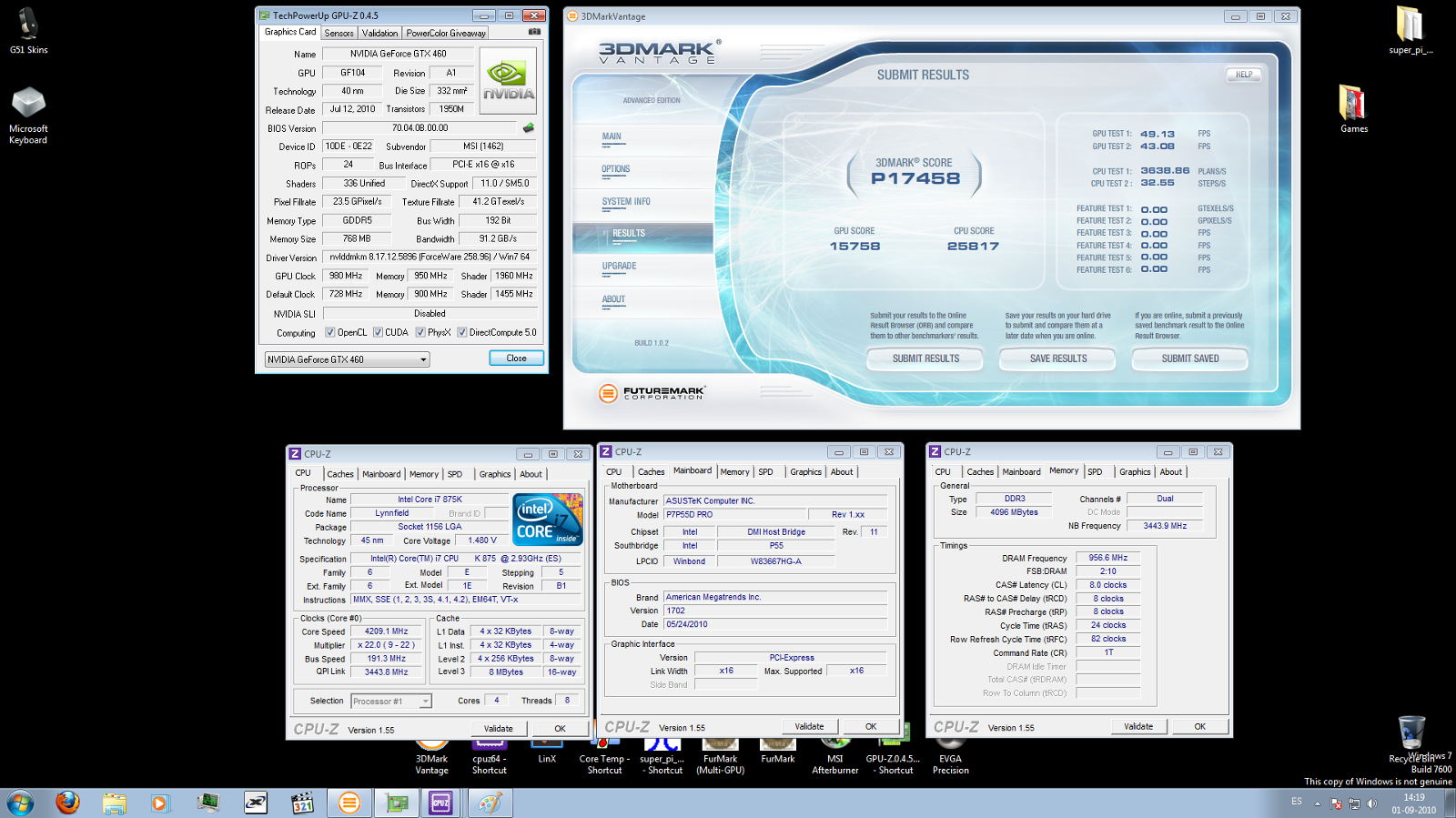Select the MSI Afterburner desktop icon

click(835, 757)
